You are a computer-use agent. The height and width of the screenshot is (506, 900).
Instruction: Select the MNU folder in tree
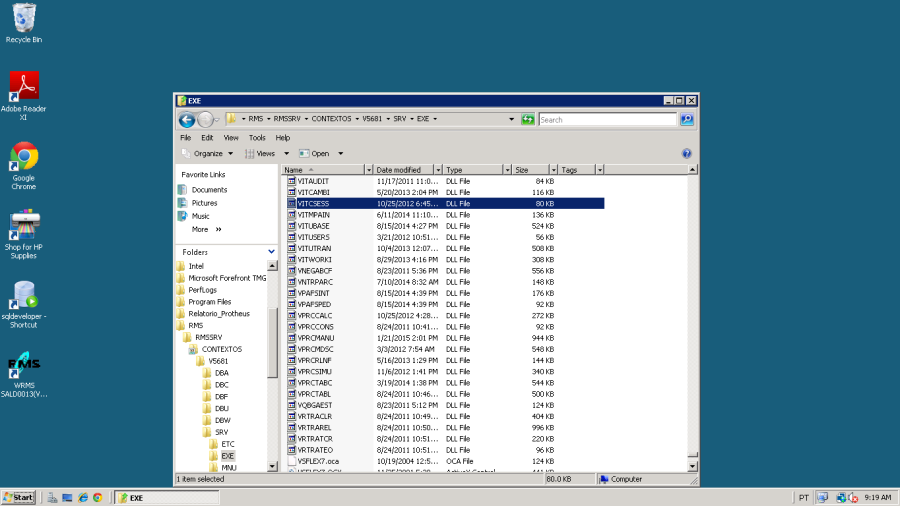[228, 468]
